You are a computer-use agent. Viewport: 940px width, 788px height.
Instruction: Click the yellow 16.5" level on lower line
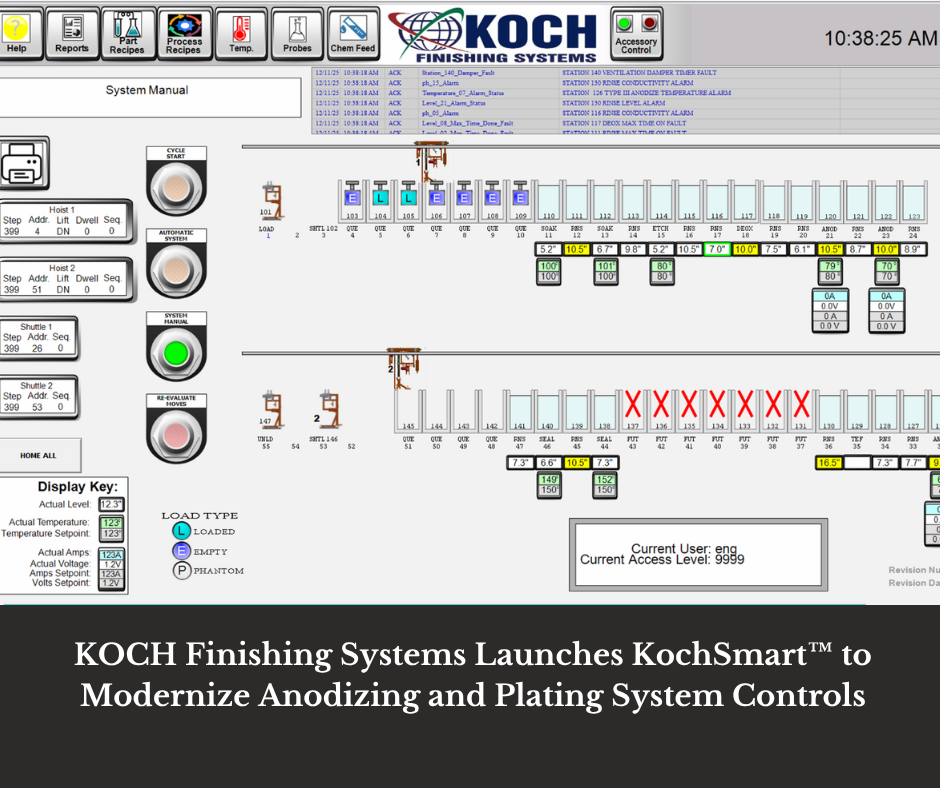829,463
